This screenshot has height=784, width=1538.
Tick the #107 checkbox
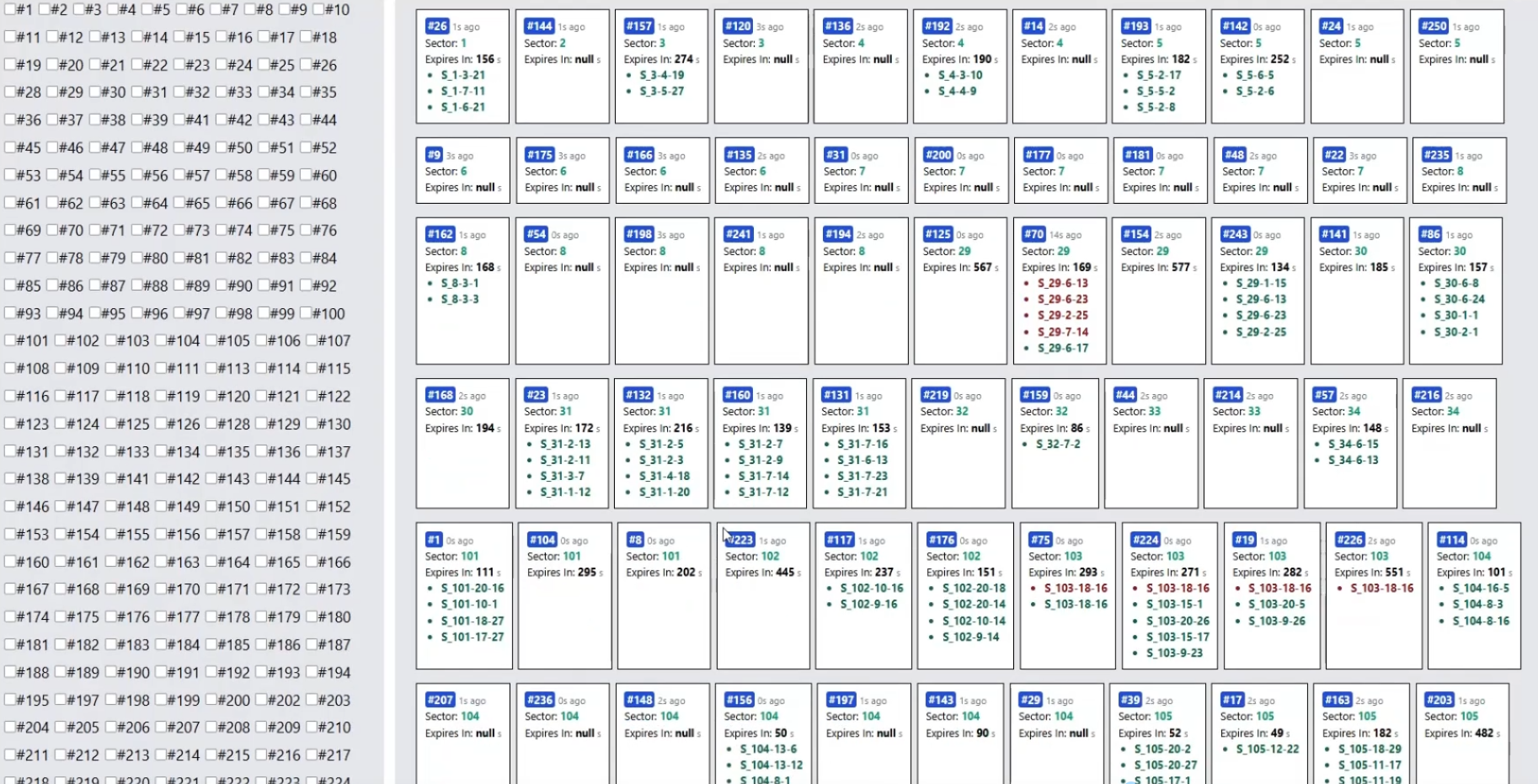tap(312, 340)
